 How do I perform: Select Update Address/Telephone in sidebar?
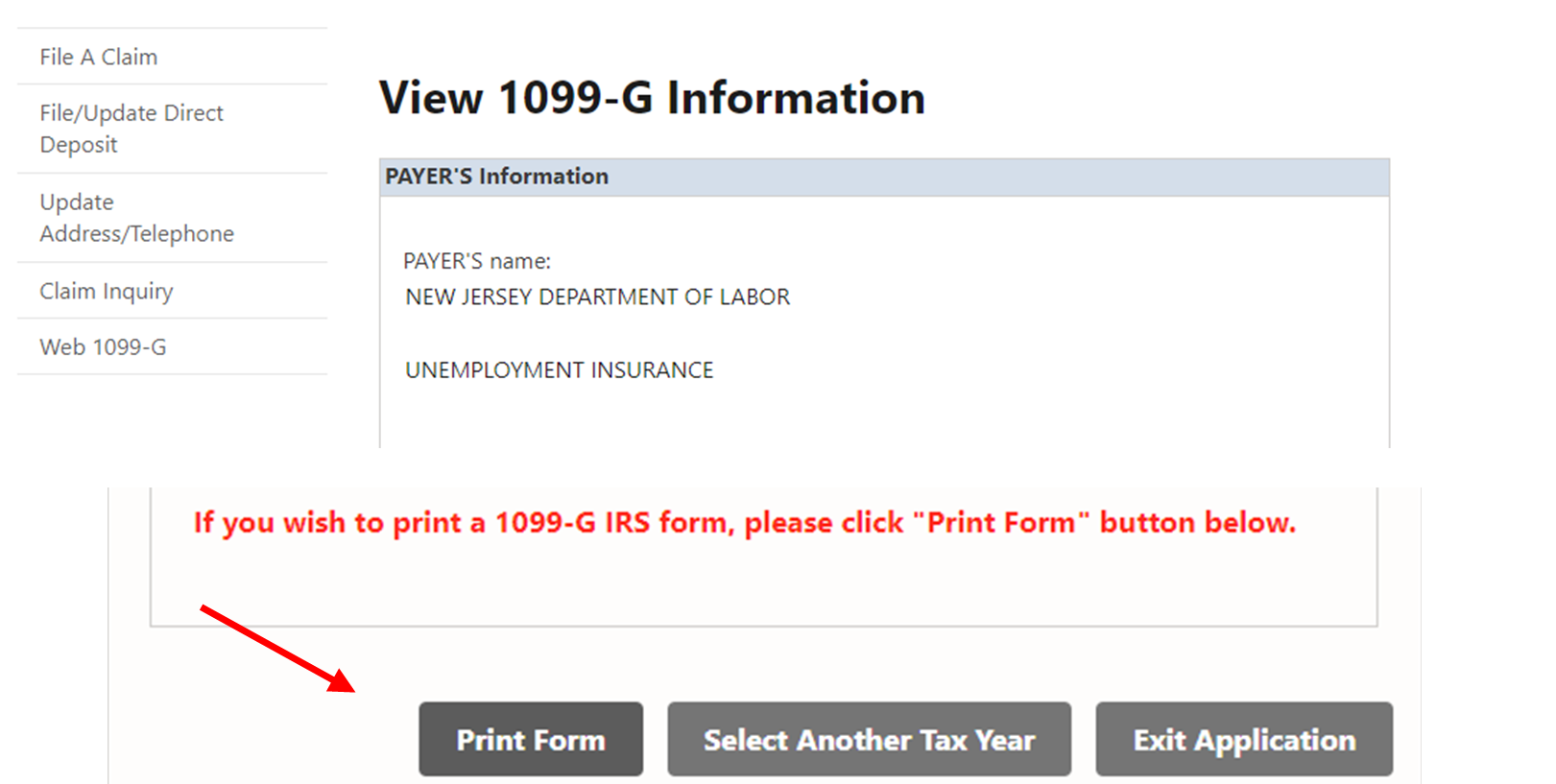coord(136,218)
